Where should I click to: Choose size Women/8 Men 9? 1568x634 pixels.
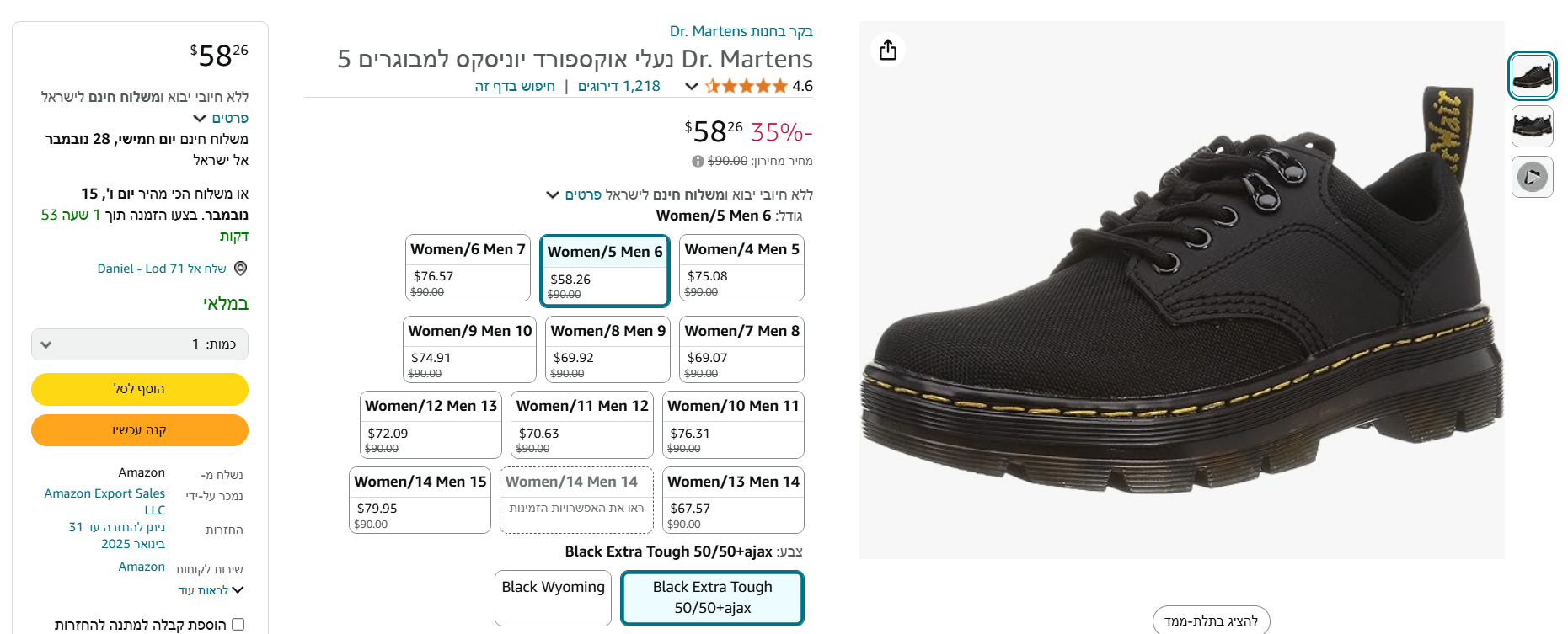point(607,349)
